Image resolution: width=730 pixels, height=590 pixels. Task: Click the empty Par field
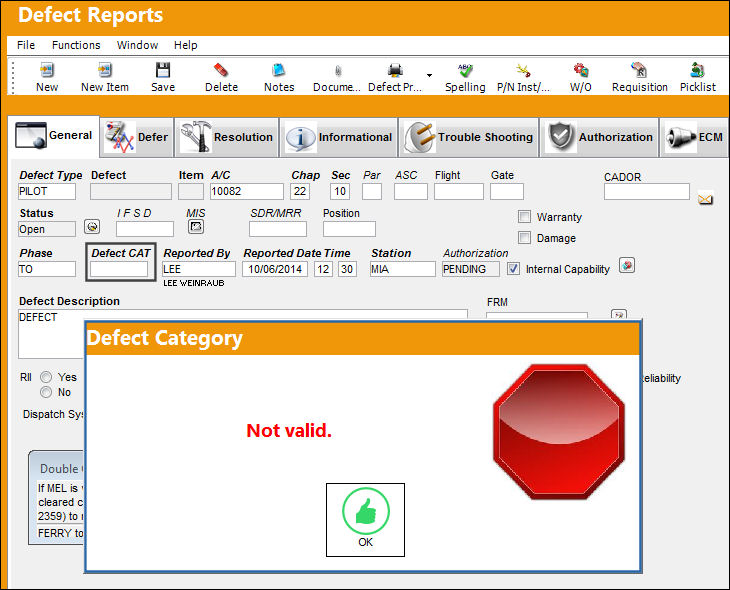click(x=372, y=191)
